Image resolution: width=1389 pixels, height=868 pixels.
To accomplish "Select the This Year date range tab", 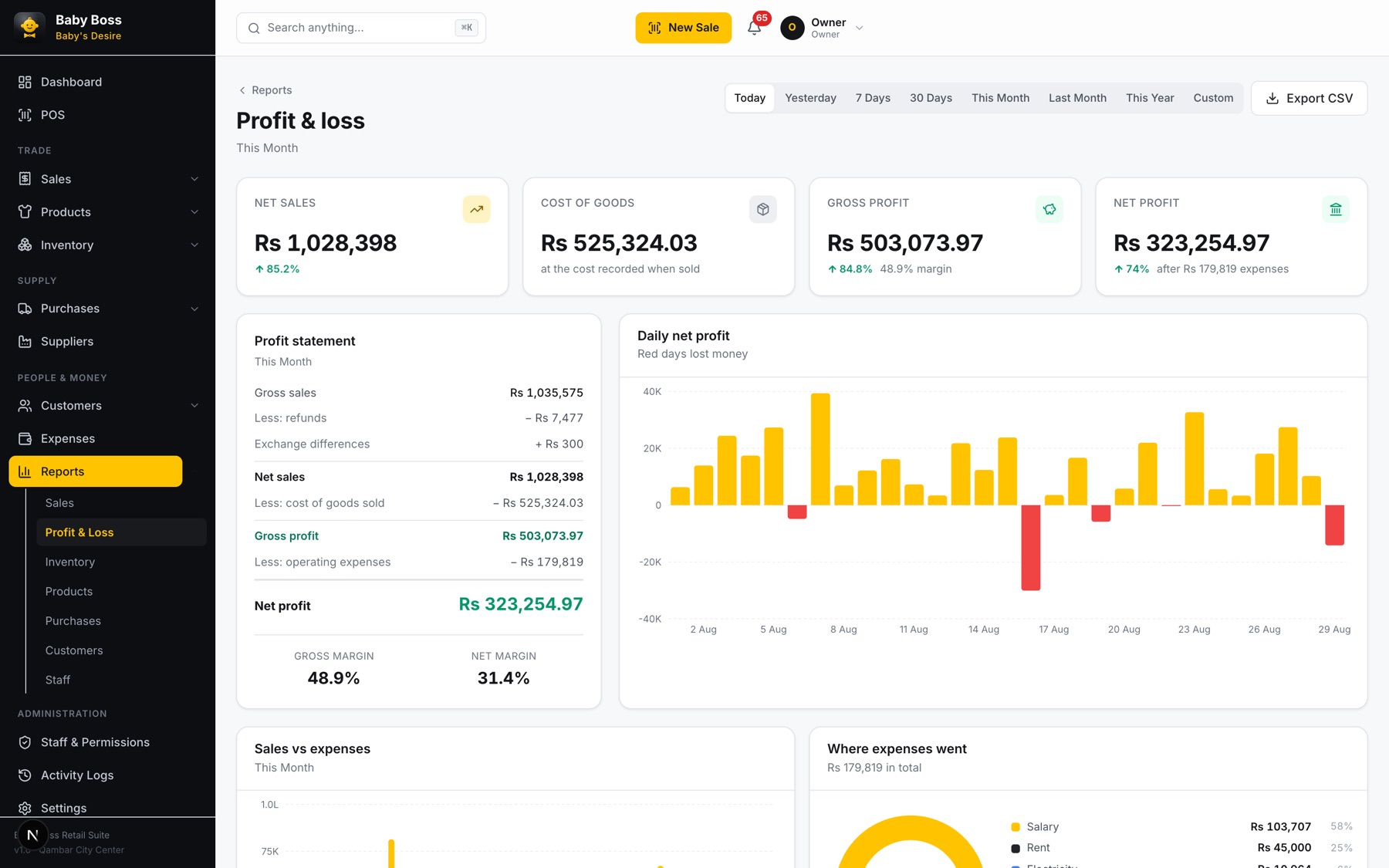I will click(1150, 98).
